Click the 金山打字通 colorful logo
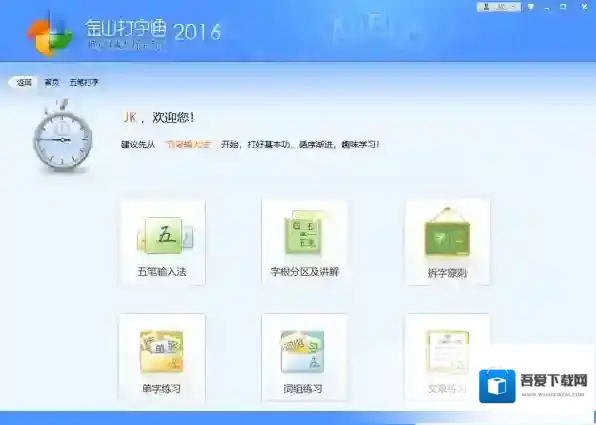 coord(49,36)
